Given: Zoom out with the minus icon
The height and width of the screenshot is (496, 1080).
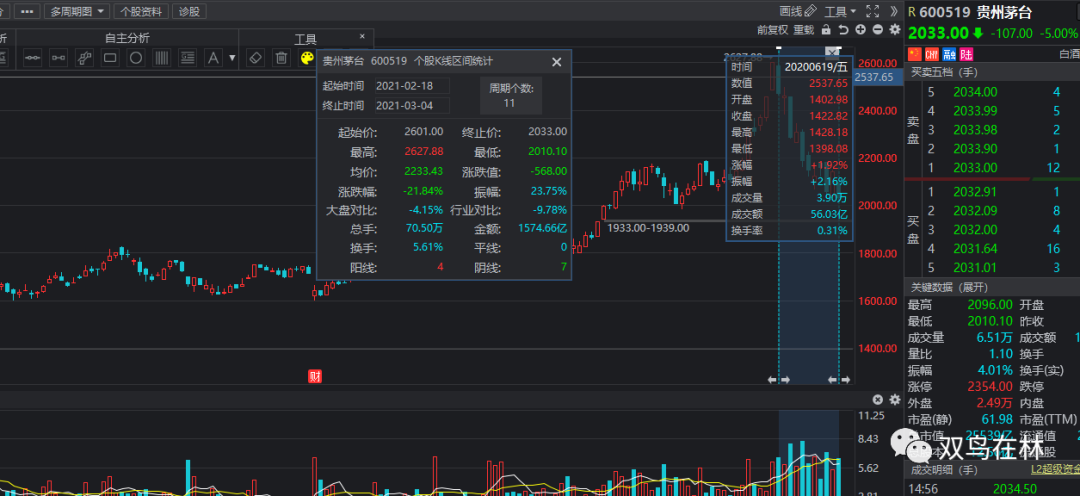Looking at the screenshot, I should tap(878, 30).
